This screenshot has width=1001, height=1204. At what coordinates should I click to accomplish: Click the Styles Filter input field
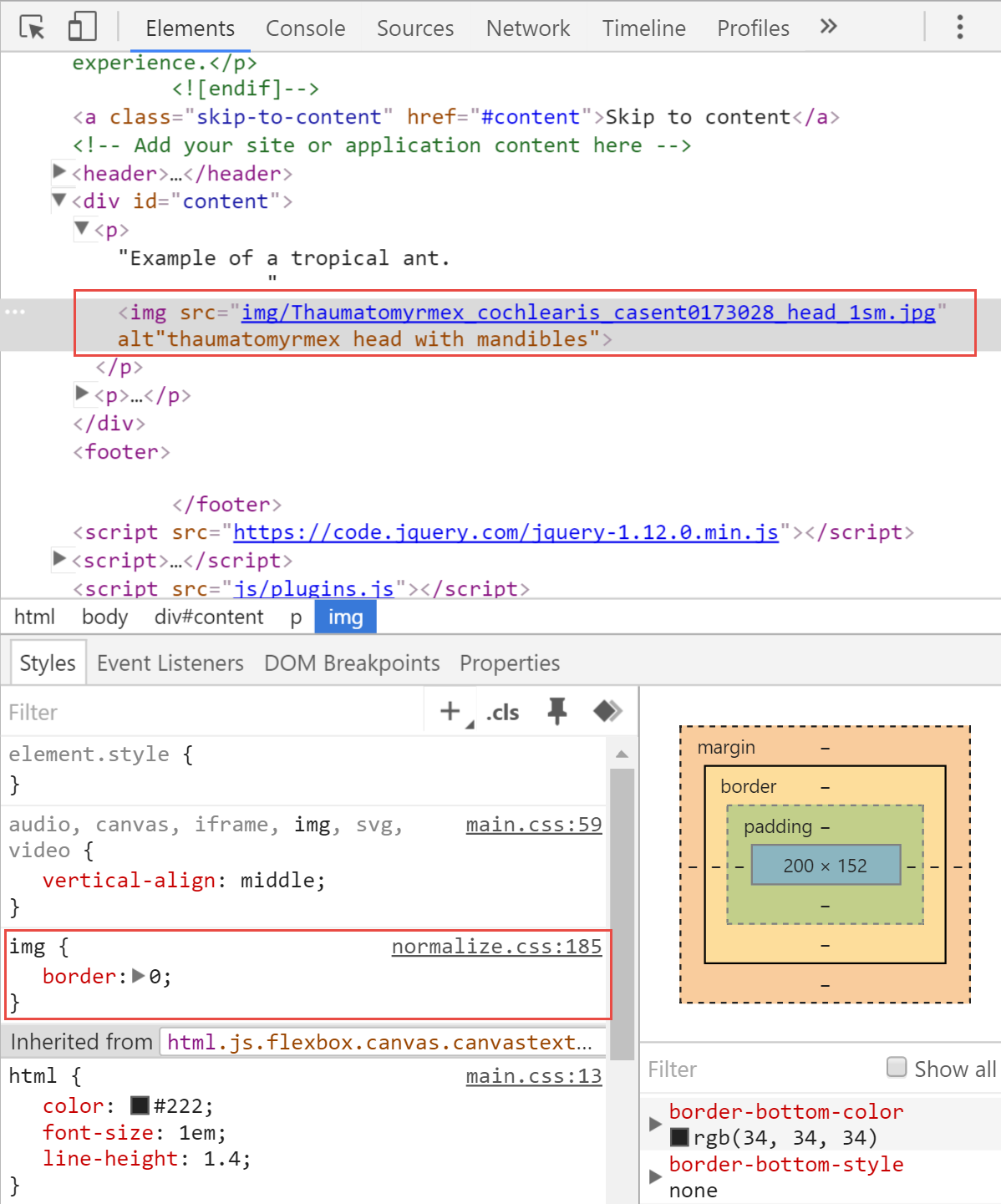point(213,713)
